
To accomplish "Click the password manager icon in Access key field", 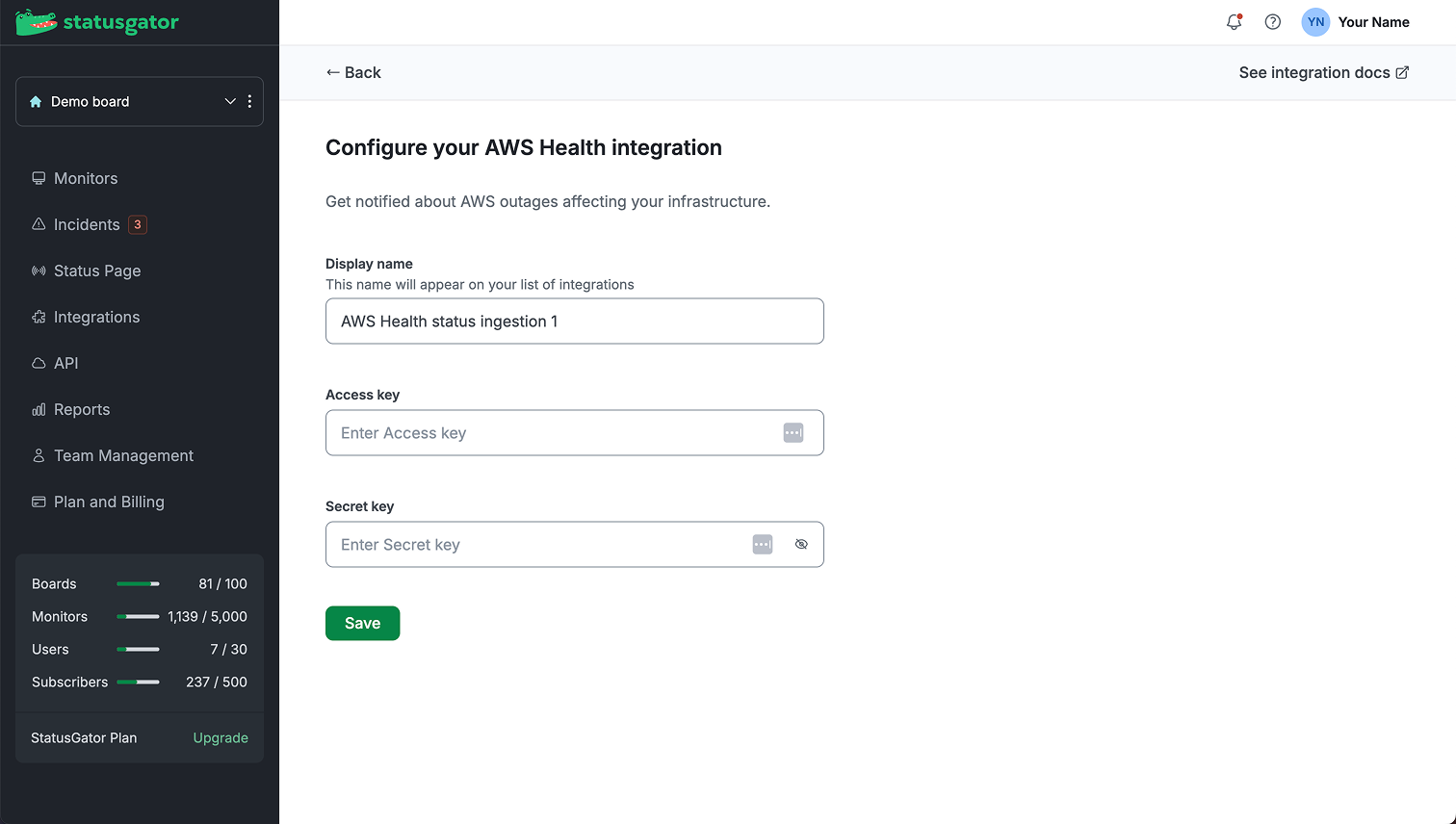I will (x=793, y=433).
